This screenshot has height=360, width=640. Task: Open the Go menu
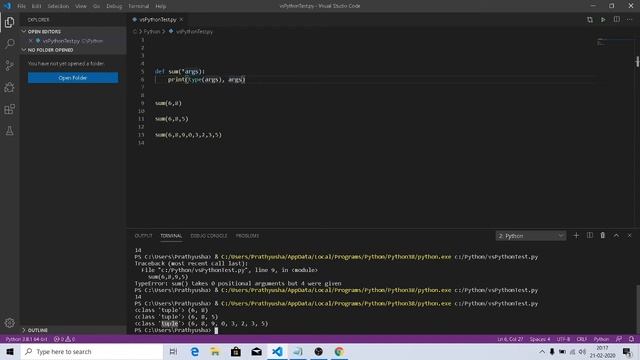pos(96,6)
